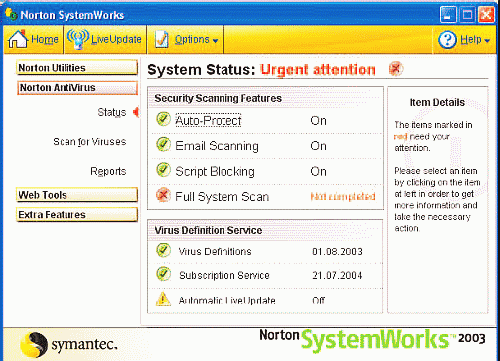This screenshot has height=361, width=500.
Task: Select the Script Blocking On status
Action: [318, 171]
